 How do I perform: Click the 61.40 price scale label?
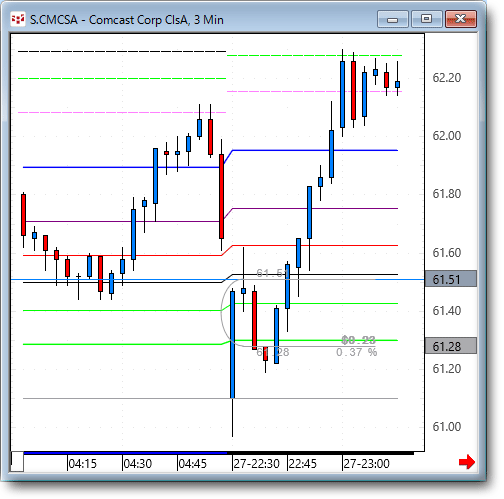pyautogui.click(x=447, y=310)
